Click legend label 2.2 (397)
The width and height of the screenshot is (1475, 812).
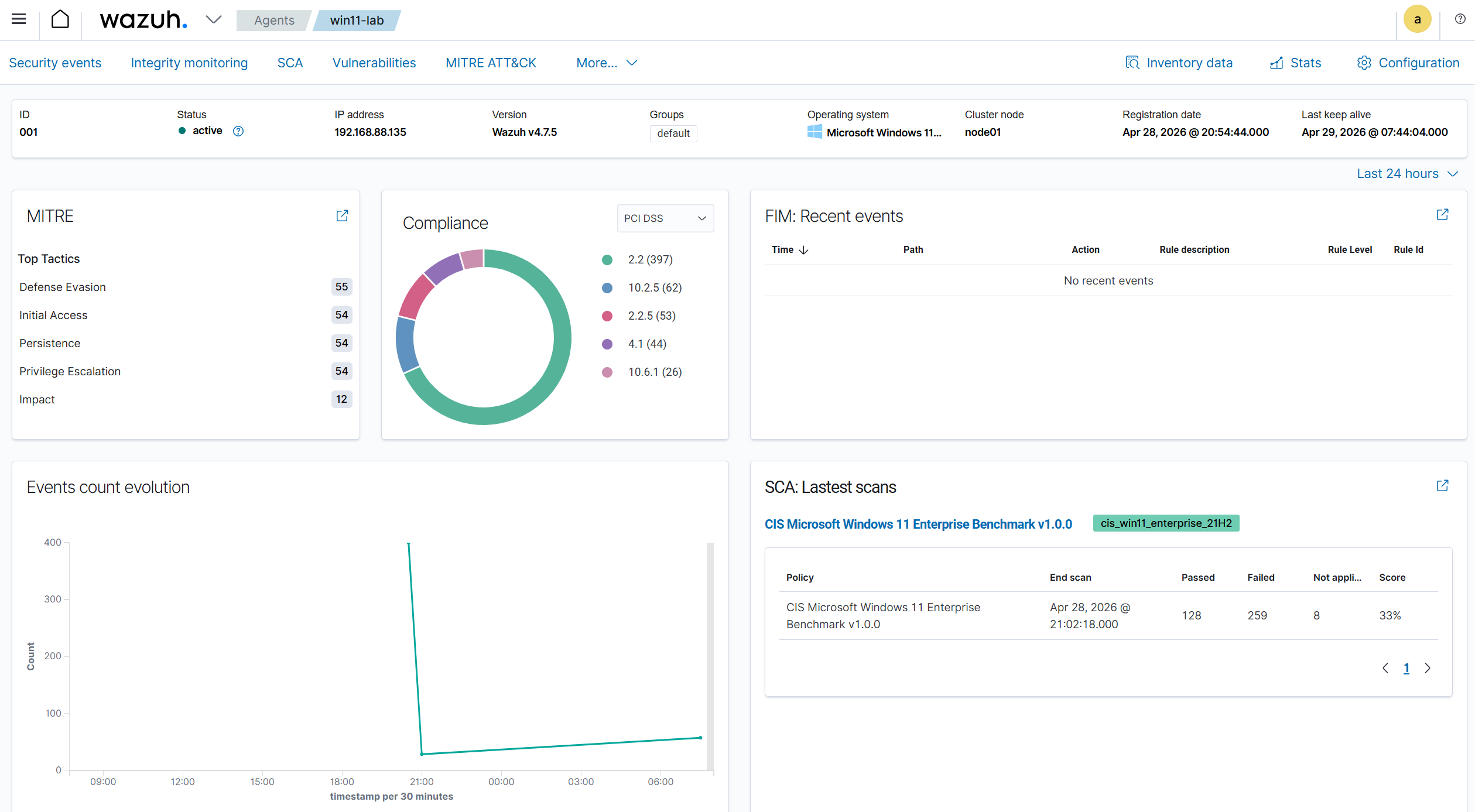click(651, 259)
